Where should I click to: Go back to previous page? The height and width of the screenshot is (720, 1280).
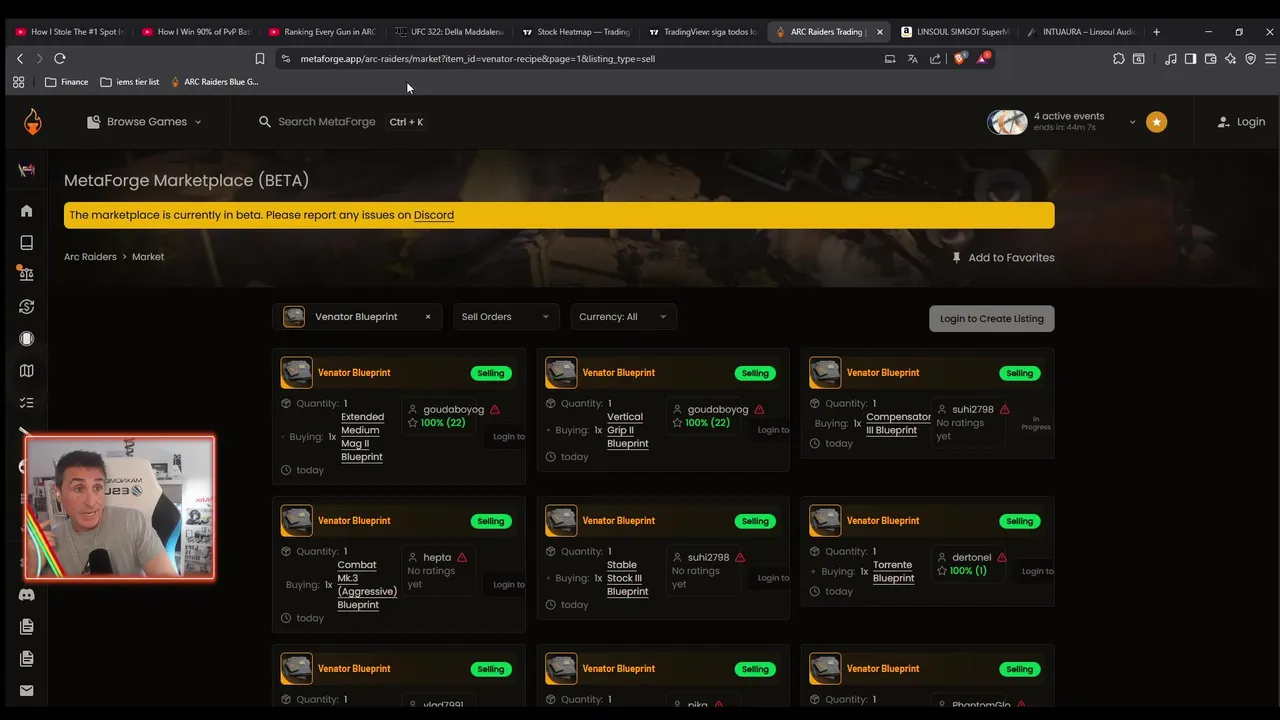click(x=20, y=59)
